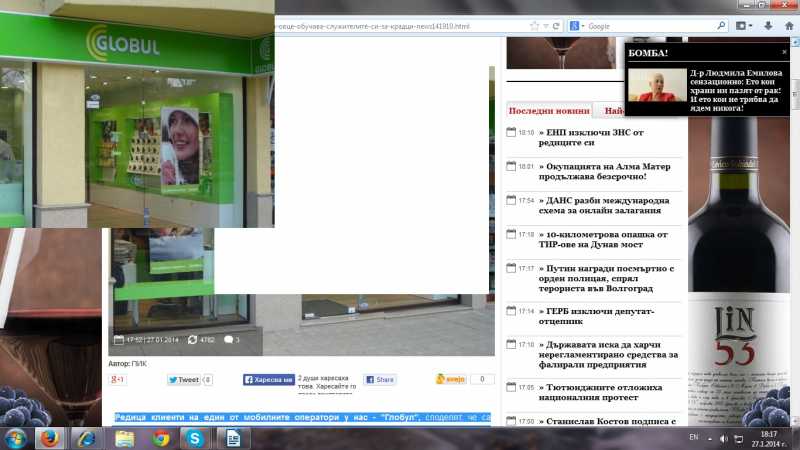Click the tweet count bubble
The image size is (800, 450).
tap(207, 380)
